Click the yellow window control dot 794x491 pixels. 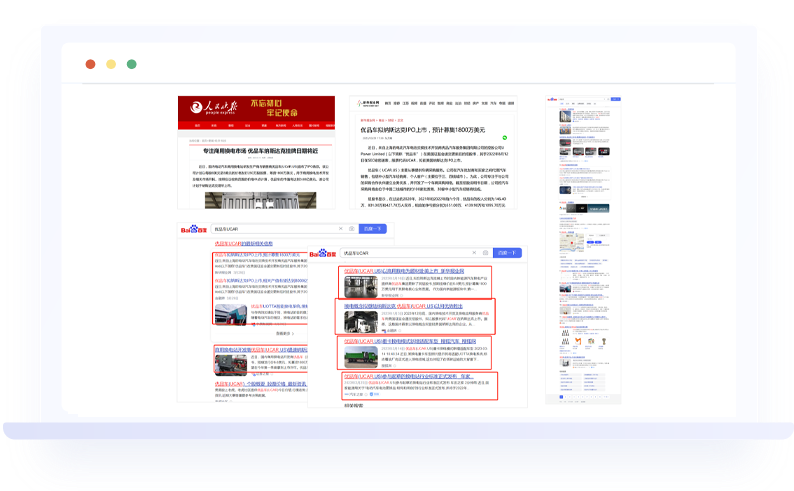(x=111, y=64)
